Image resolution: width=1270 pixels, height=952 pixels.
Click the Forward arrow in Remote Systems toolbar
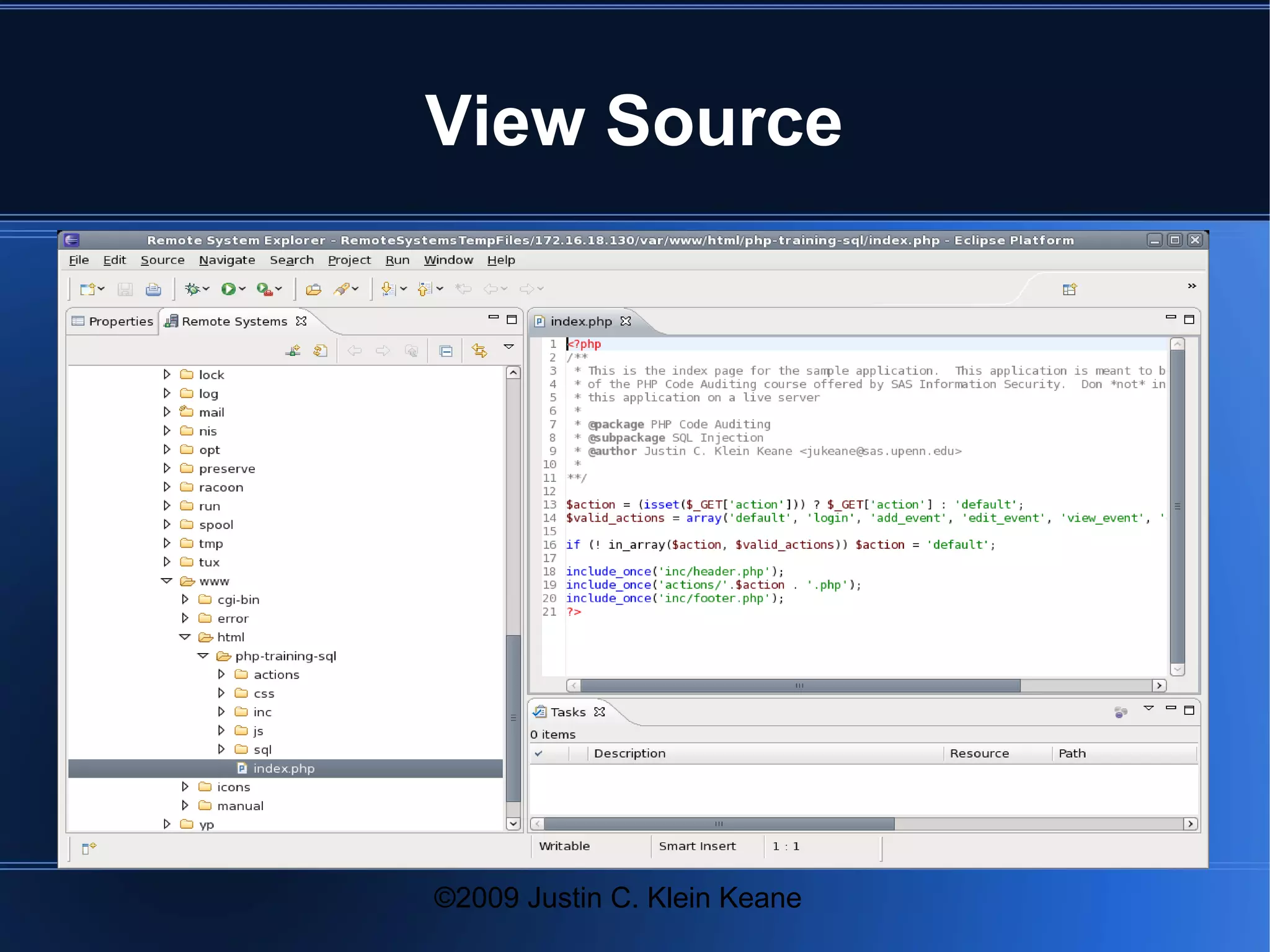(383, 351)
